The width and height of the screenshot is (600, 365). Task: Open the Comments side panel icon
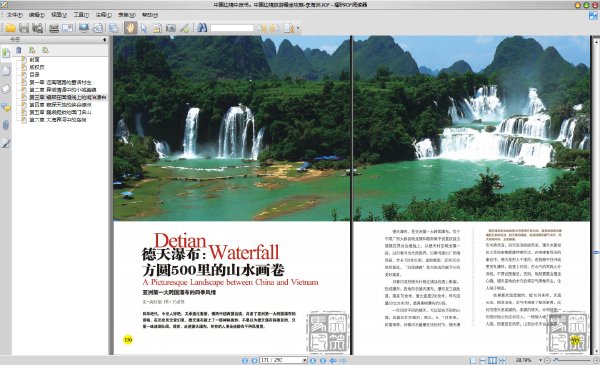(6, 107)
